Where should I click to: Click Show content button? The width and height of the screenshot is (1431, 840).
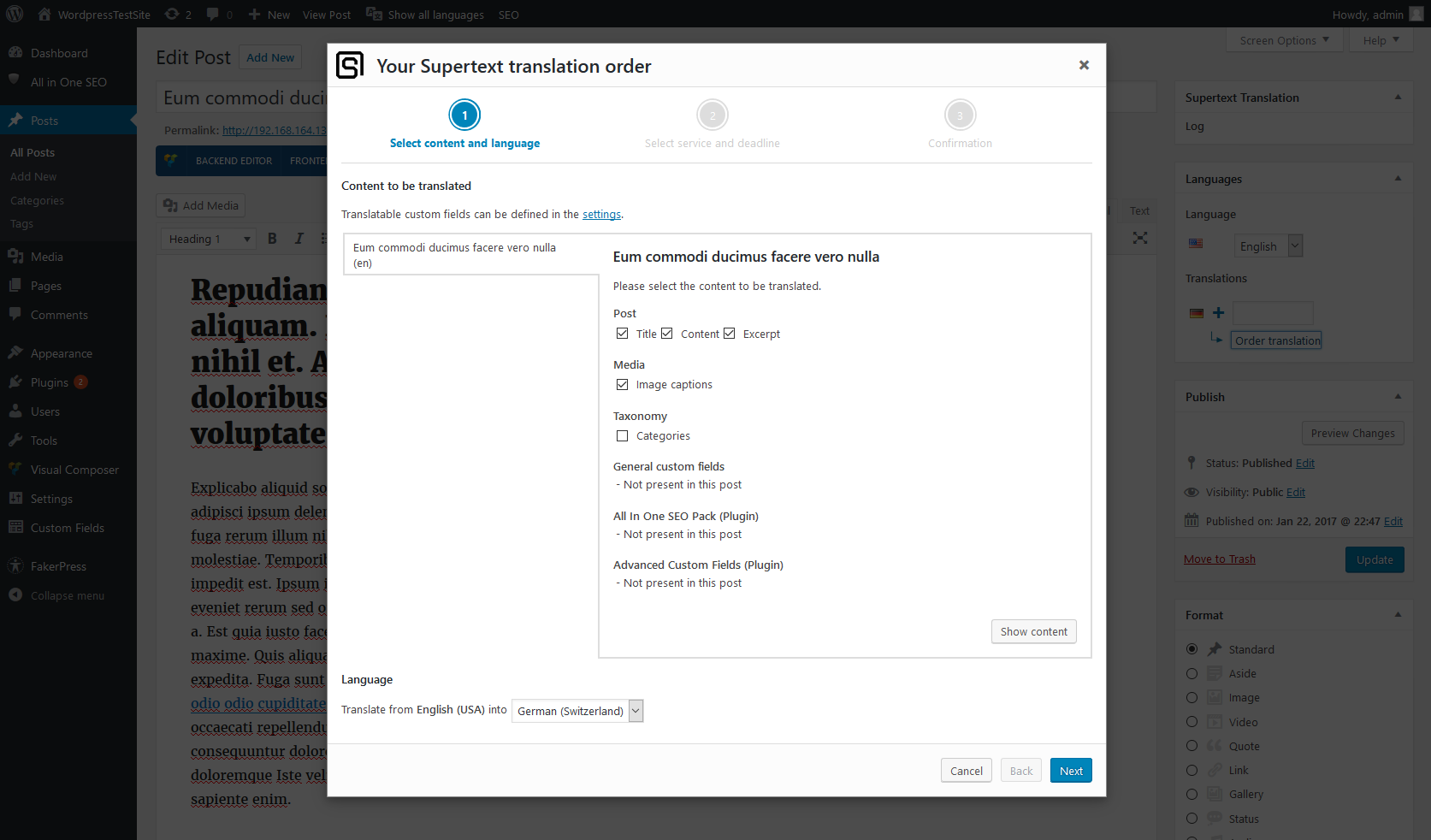click(1034, 631)
